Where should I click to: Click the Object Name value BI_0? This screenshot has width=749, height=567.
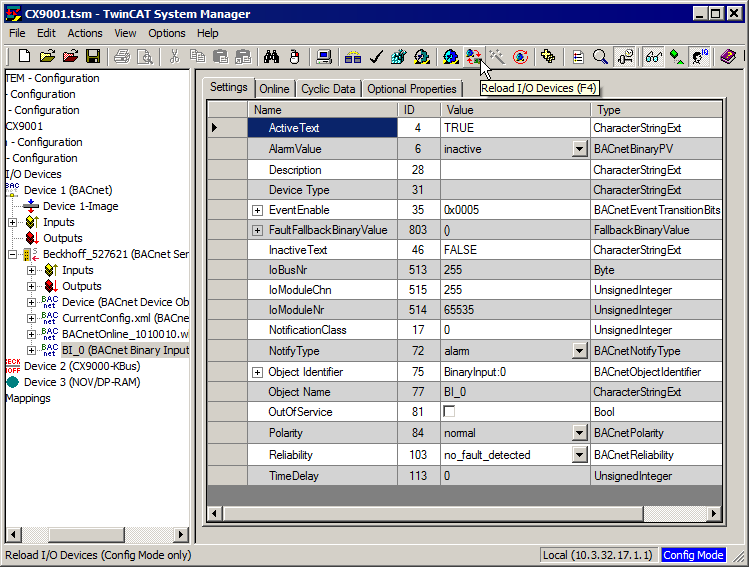coord(515,392)
